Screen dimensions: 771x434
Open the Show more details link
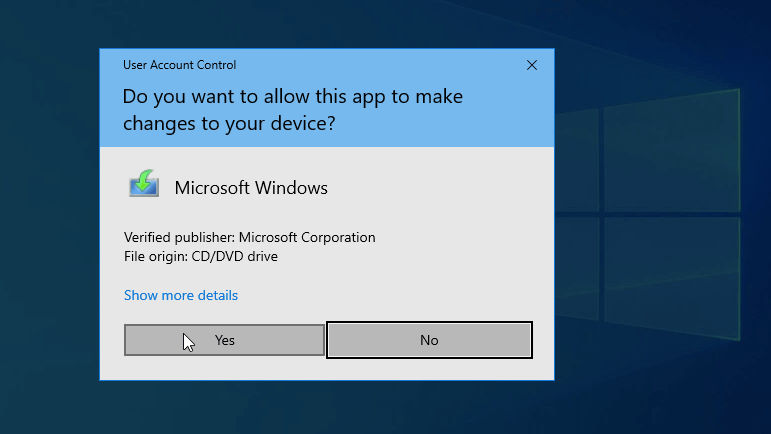click(181, 295)
